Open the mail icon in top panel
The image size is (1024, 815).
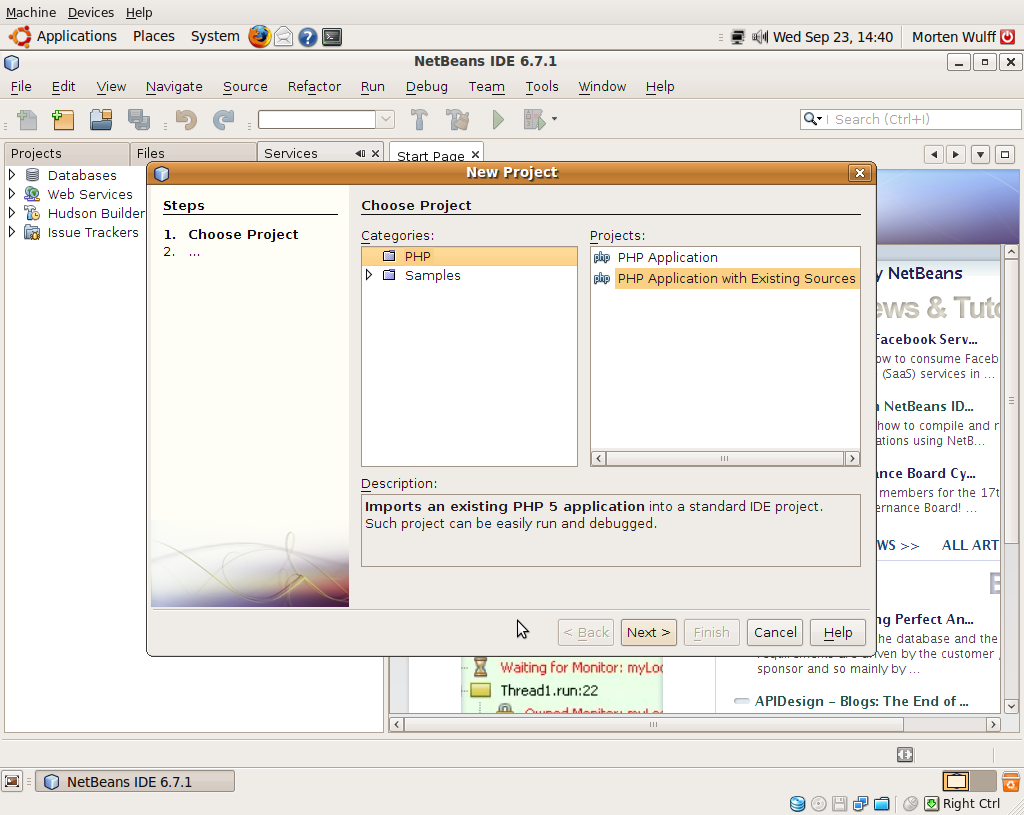coord(283,37)
